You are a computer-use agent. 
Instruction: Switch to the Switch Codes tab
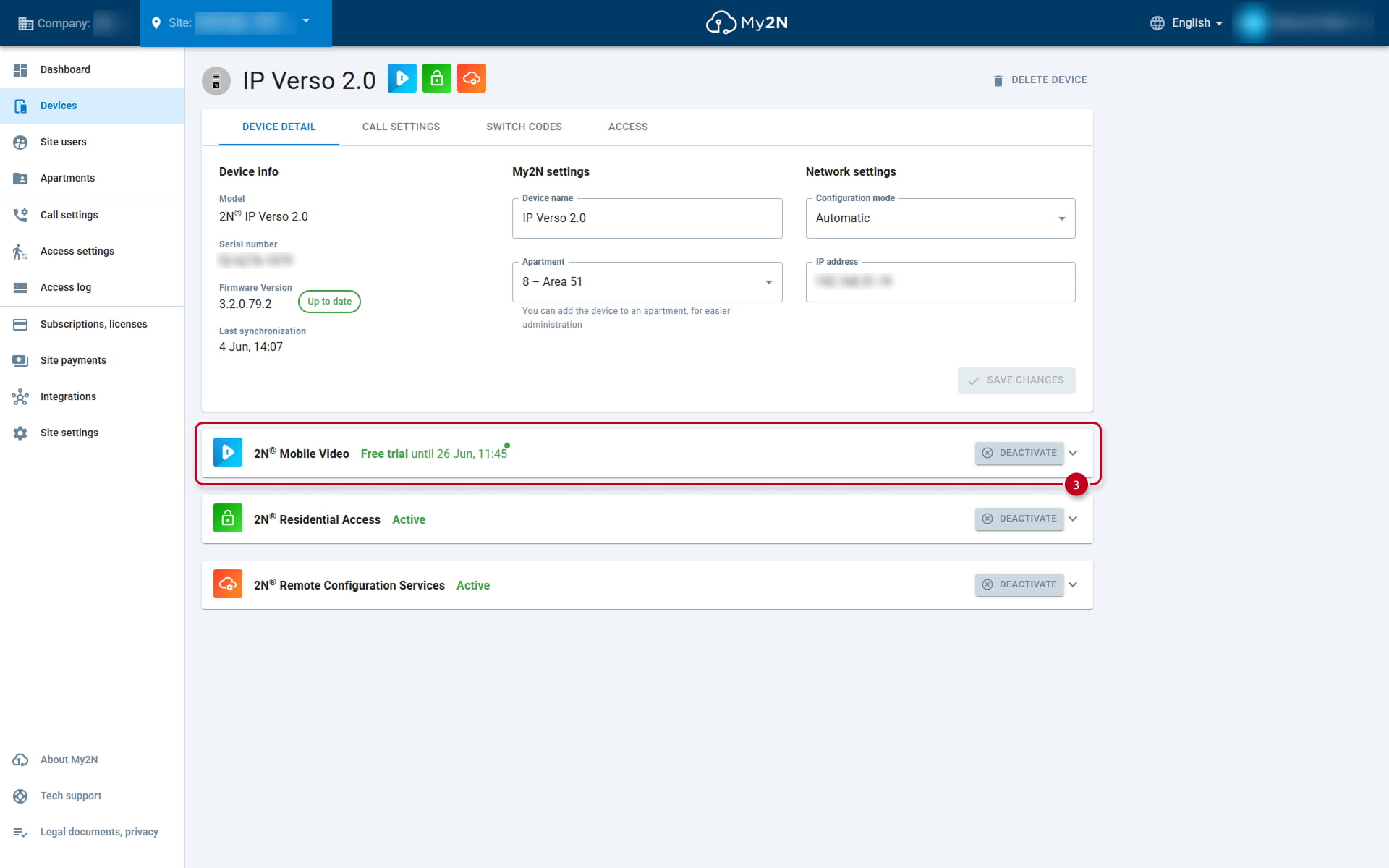pyautogui.click(x=524, y=127)
